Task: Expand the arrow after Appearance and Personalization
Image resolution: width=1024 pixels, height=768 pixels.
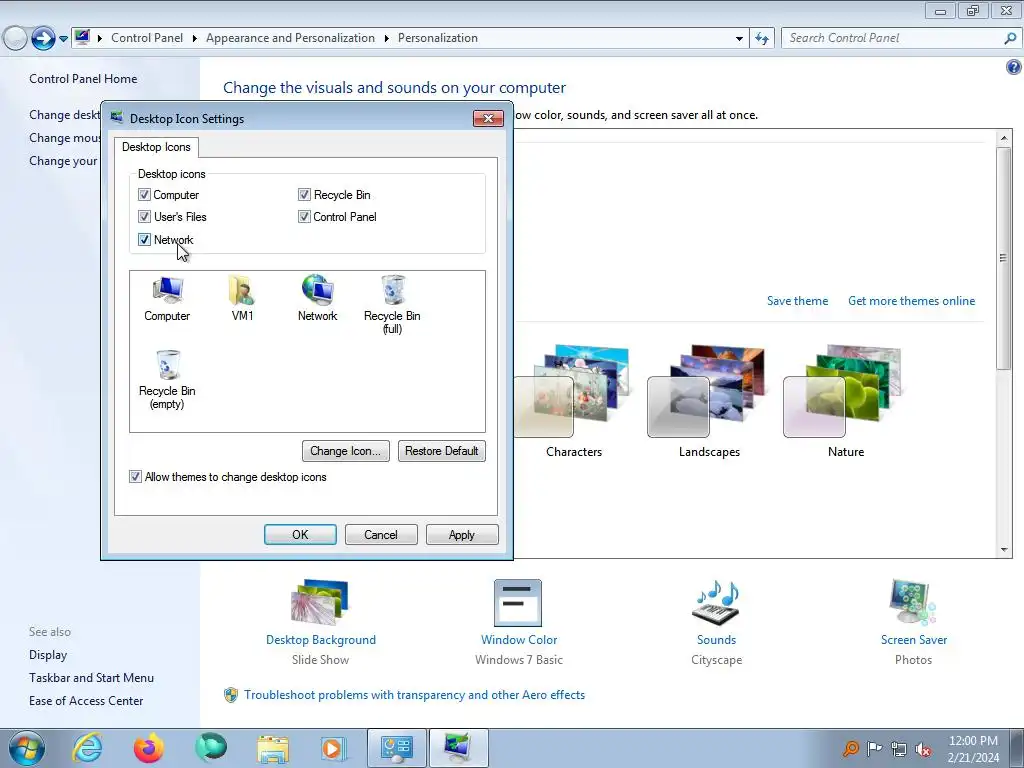Action: coord(387,39)
